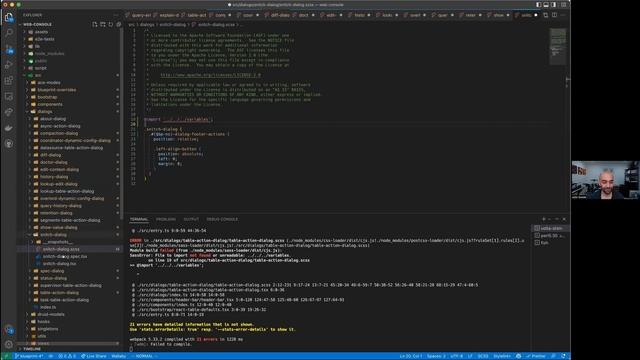This screenshot has width=640, height=360.
Task: Click errors and warnings count in status bar
Action: (67, 356)
